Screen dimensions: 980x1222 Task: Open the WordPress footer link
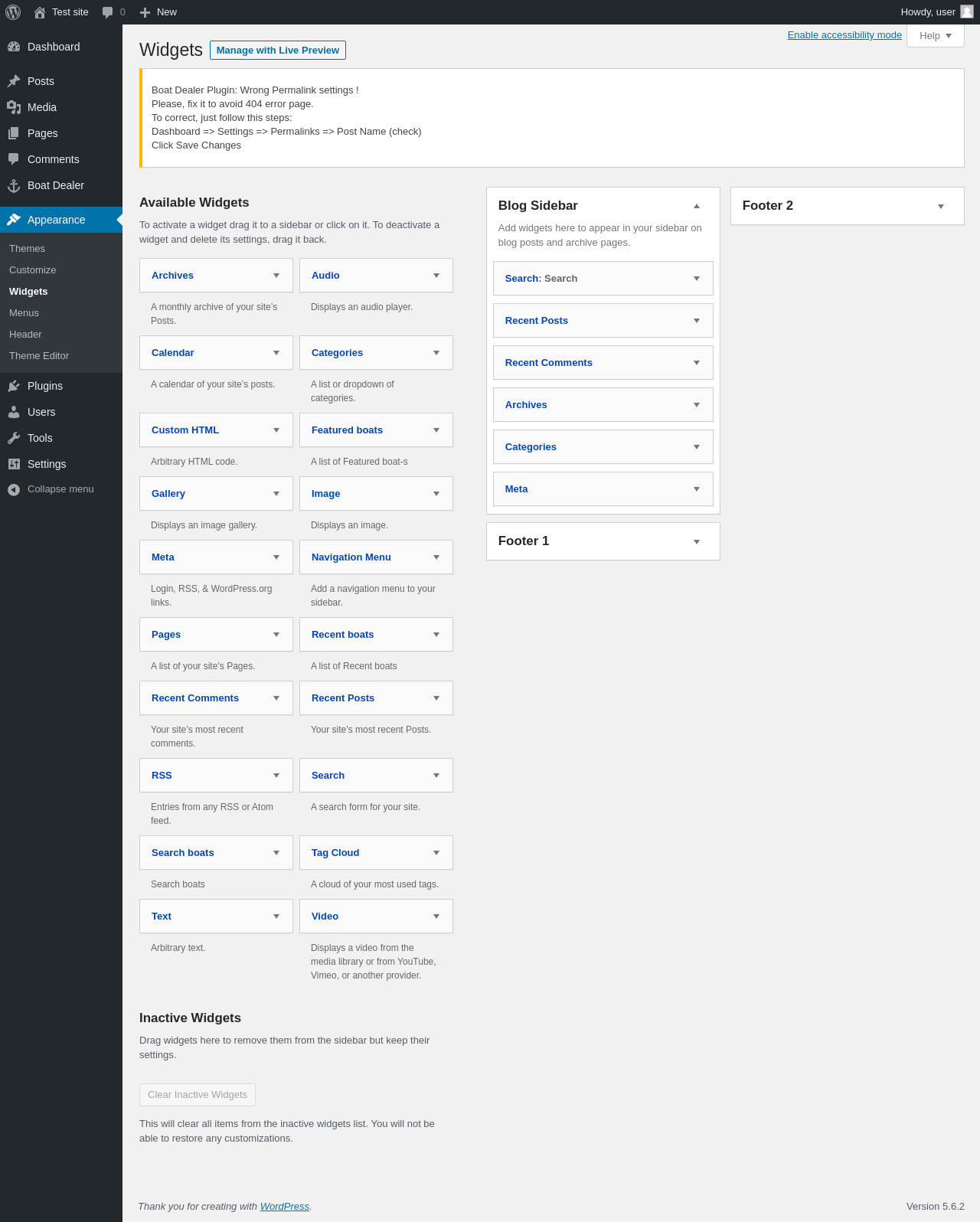[x=284, y=1207]
